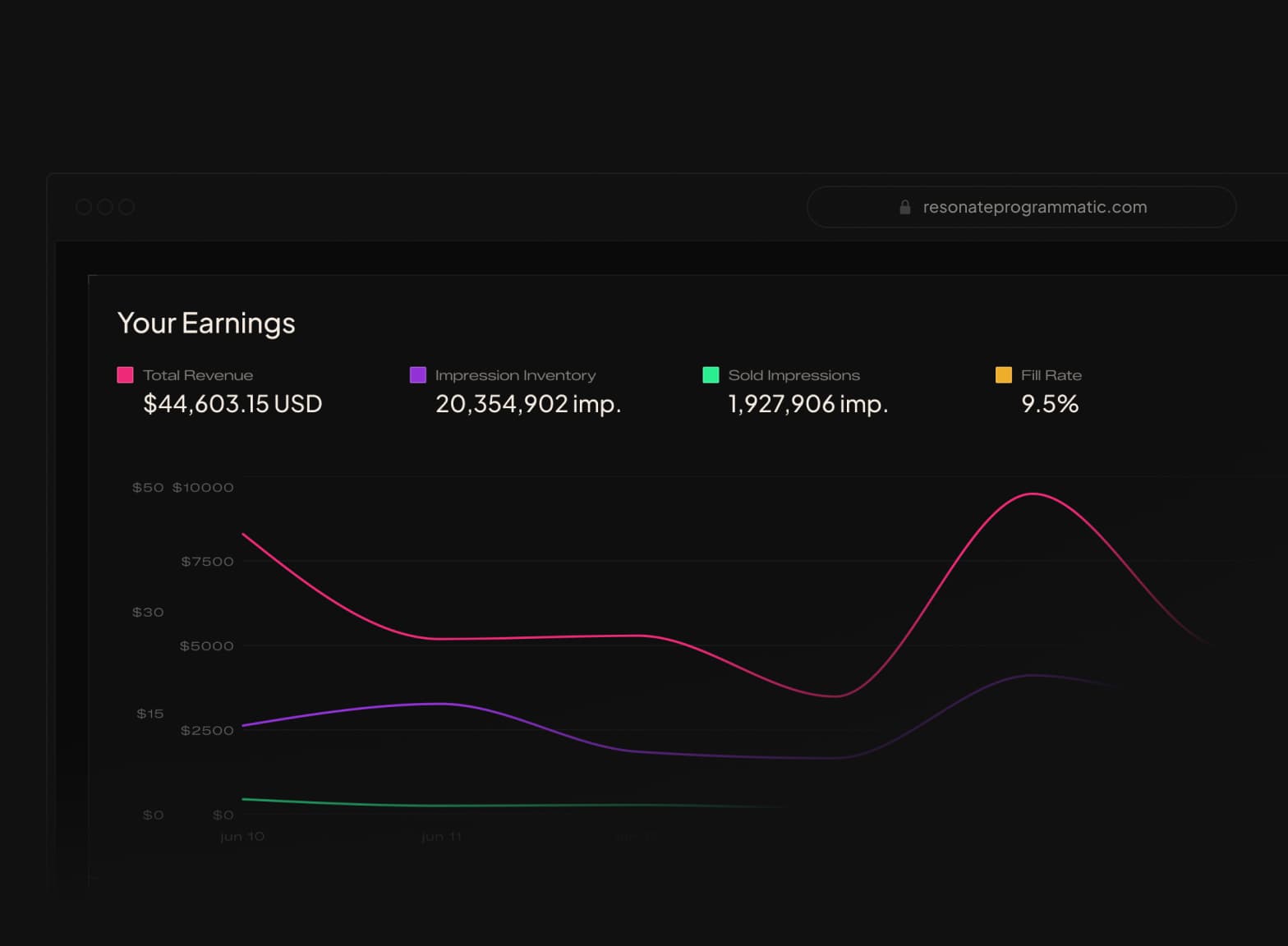1288x946 pixels.
Task: Click the jun 10 date label
Action: [x=242, y=837]
